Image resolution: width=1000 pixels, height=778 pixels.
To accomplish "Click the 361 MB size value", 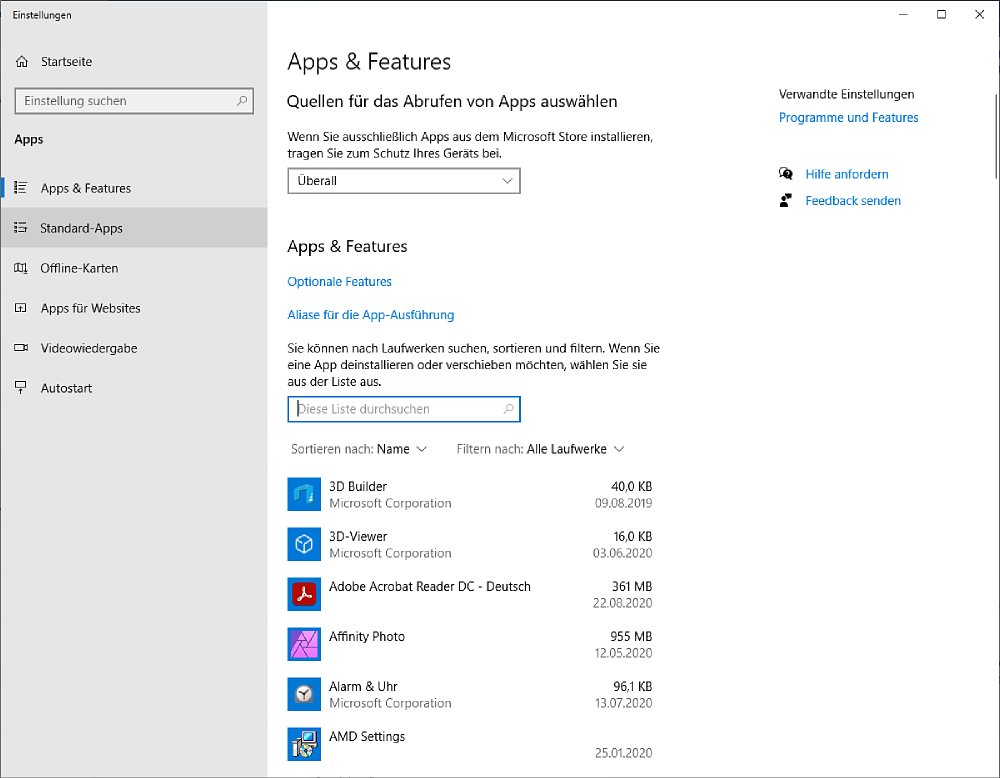I will tap(632, 586).
